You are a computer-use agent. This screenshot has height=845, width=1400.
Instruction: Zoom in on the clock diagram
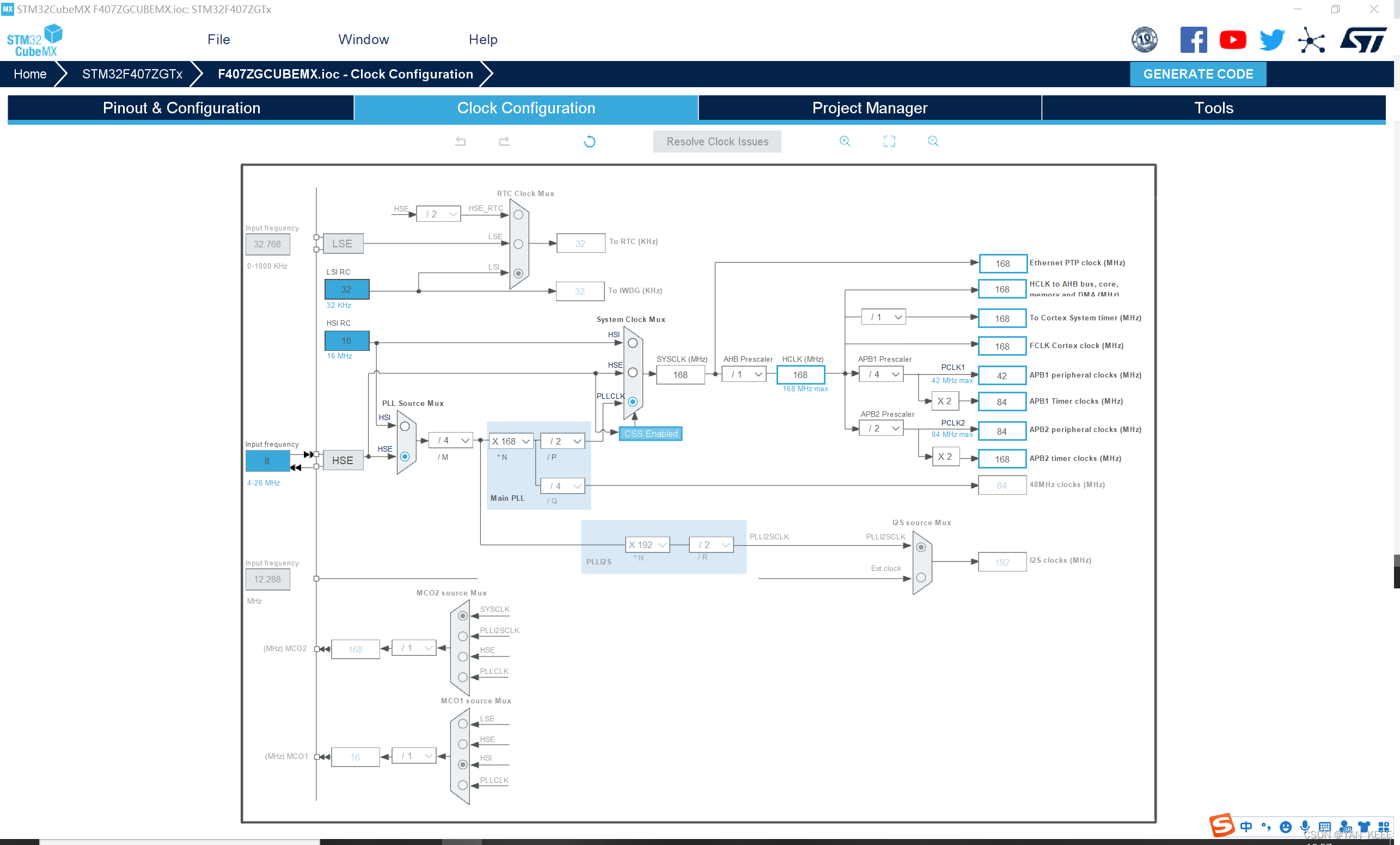[845, 141]
